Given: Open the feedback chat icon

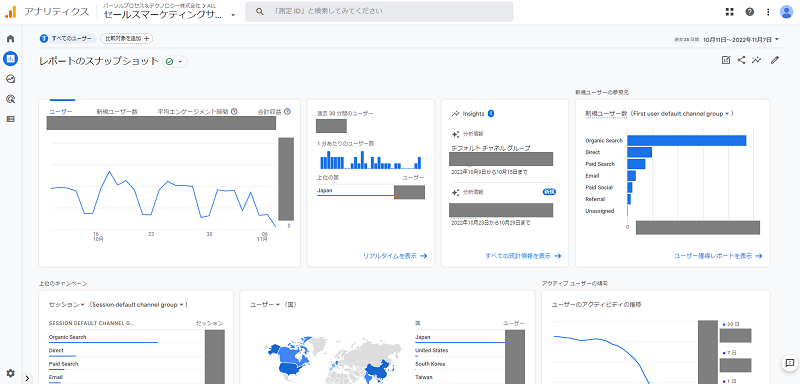Looking at the screenshot, I should pos(789,363).
